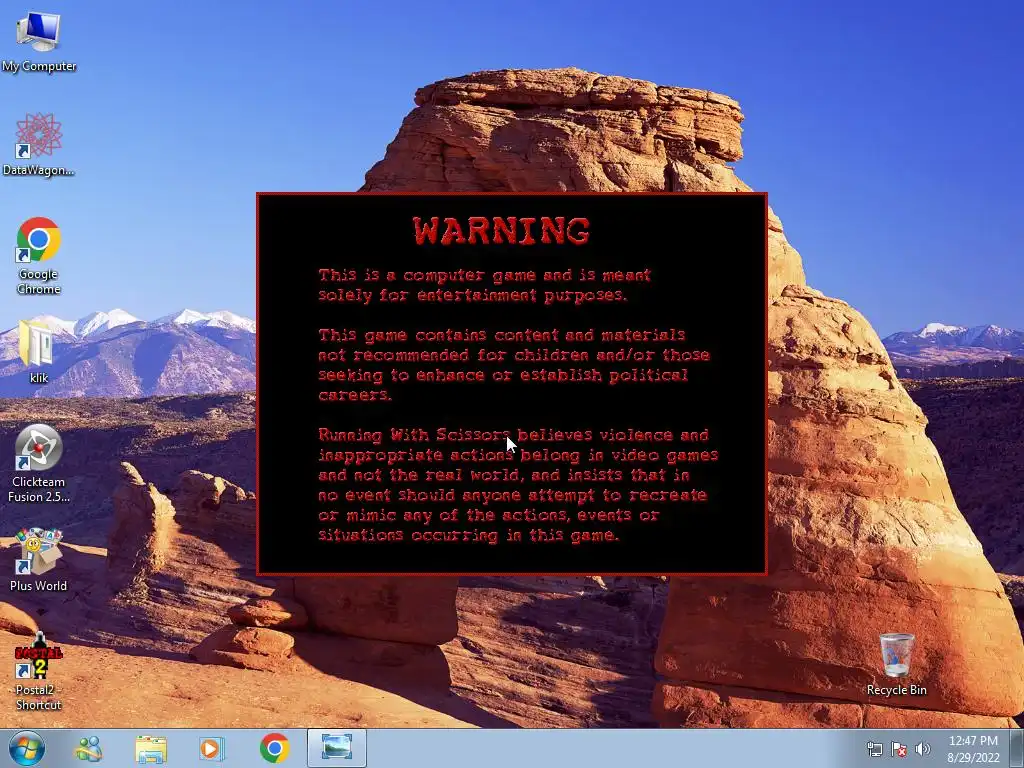The width and height of the screenshot is (1024, 768).
Task: Open the messenger people icon in taskbar
Action: pos(88,748)
